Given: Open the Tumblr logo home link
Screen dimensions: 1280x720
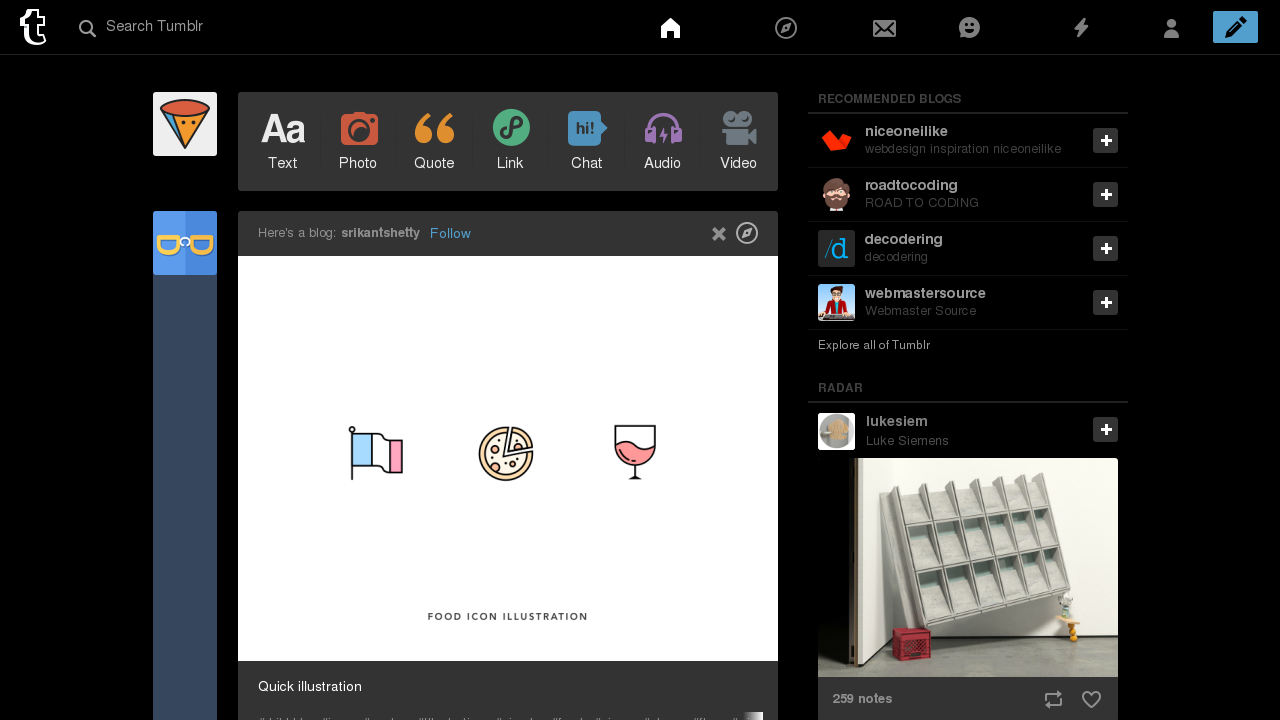Looking at the screenshot, I should (33, 27).
